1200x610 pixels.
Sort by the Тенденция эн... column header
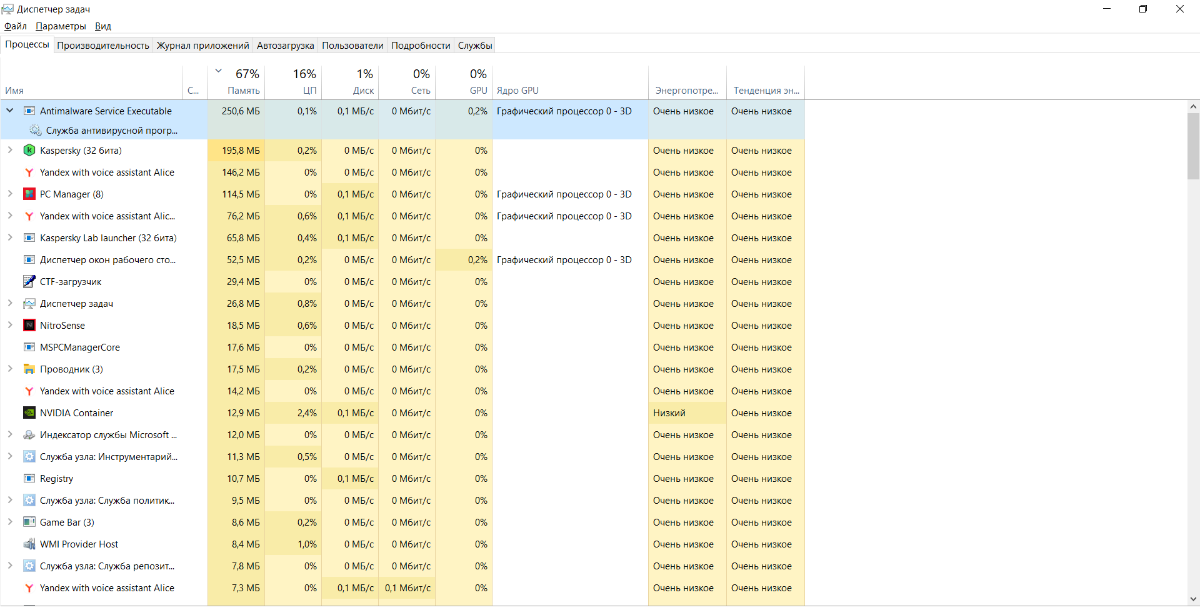tap(766, 82)
